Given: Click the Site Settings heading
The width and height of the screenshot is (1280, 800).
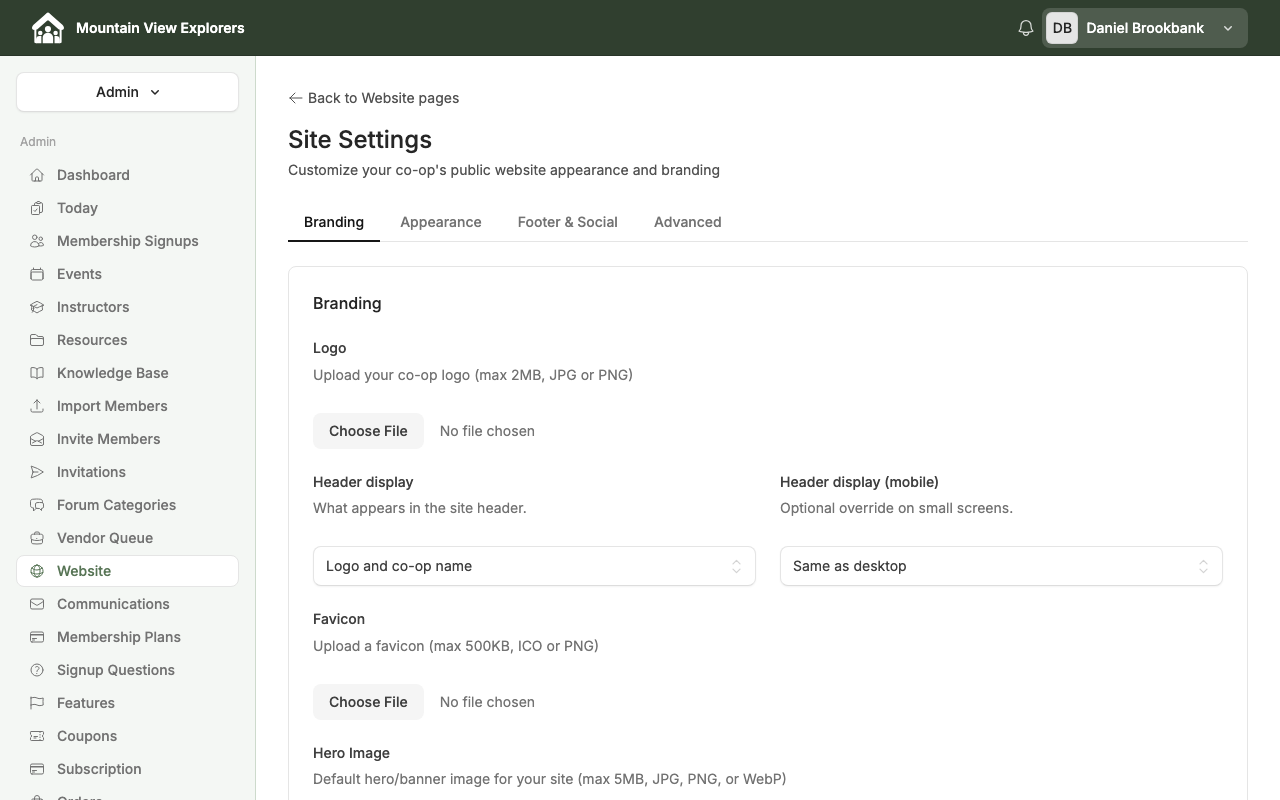Looking at the screenshot, I should tap(360, 140).
